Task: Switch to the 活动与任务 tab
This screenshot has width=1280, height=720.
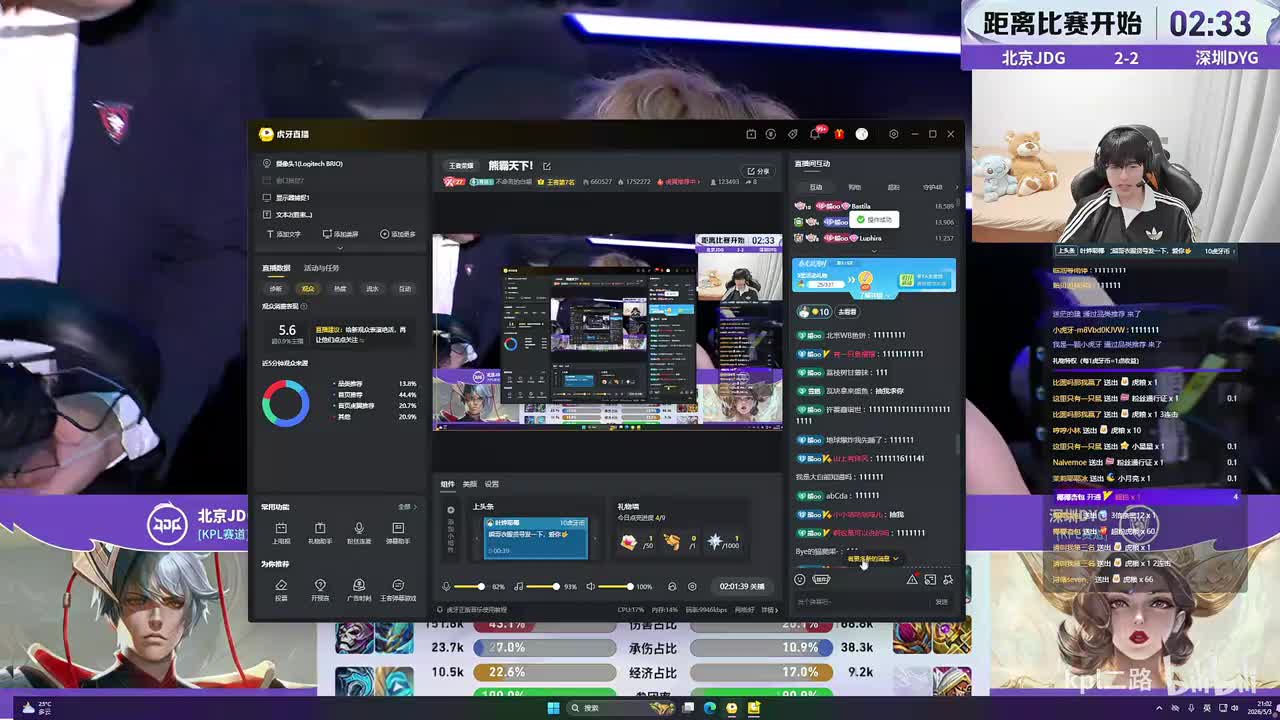Action: [321, 268]
